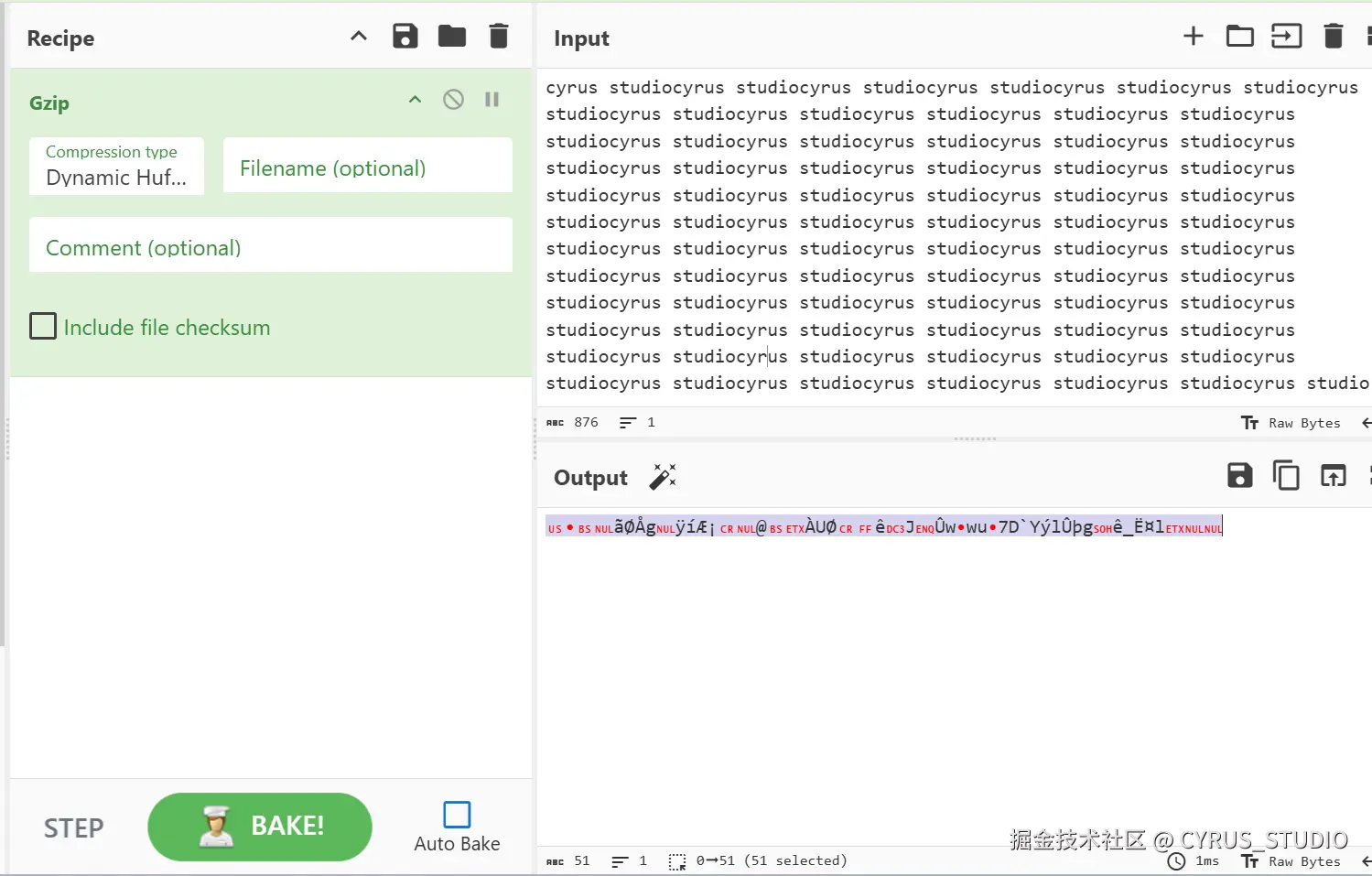Toggle the Auto Bake checkbox
Screen dimensions: 1372x876
pyautogui.click(x=457, y=815)
